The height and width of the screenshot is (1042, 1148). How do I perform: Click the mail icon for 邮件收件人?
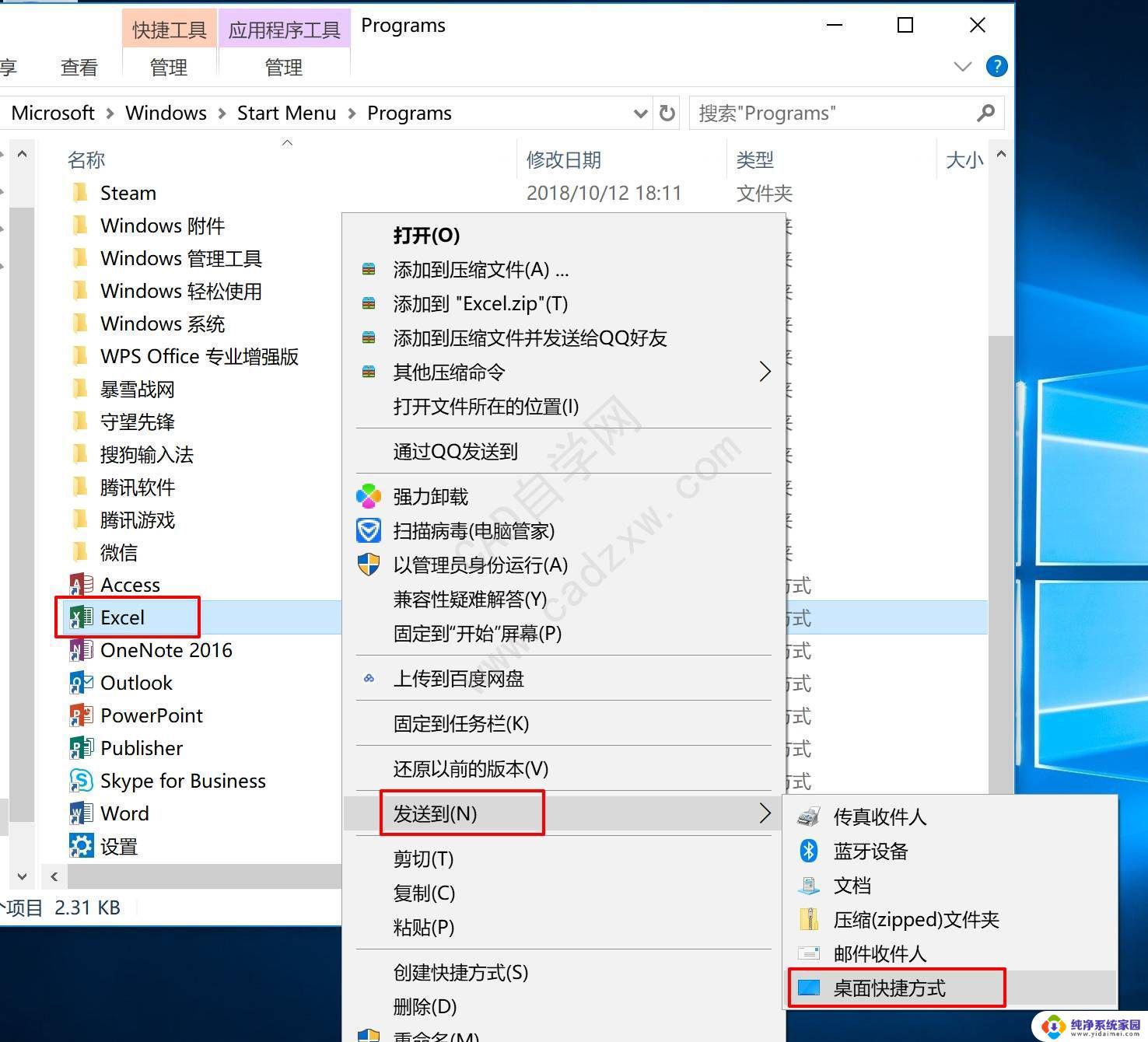tap(809, 953)
